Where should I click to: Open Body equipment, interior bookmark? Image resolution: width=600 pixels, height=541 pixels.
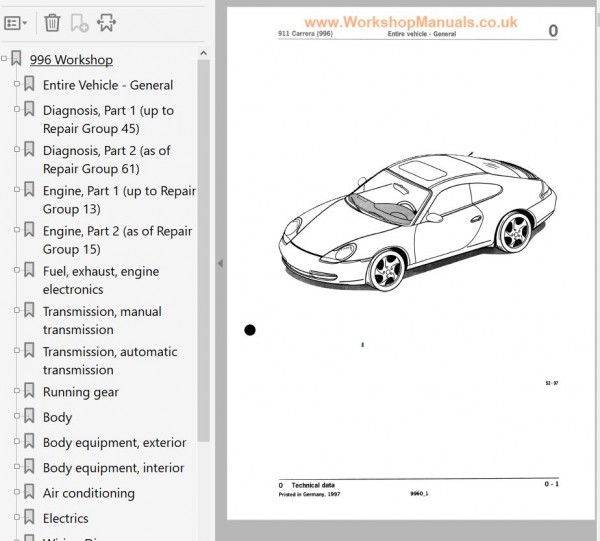[x=114, y=468]
